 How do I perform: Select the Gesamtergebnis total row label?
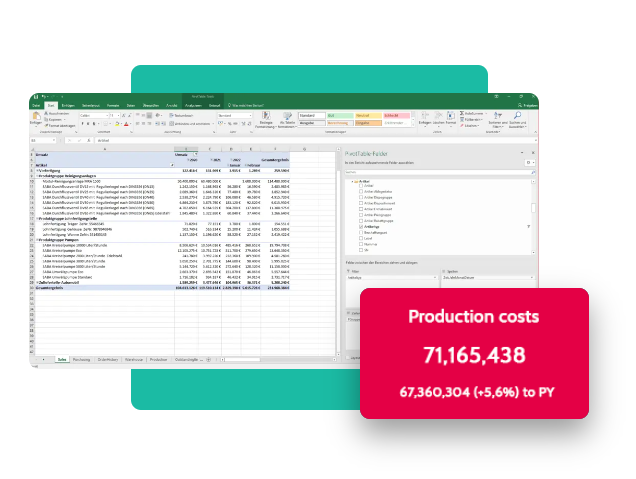coord(49,288)
